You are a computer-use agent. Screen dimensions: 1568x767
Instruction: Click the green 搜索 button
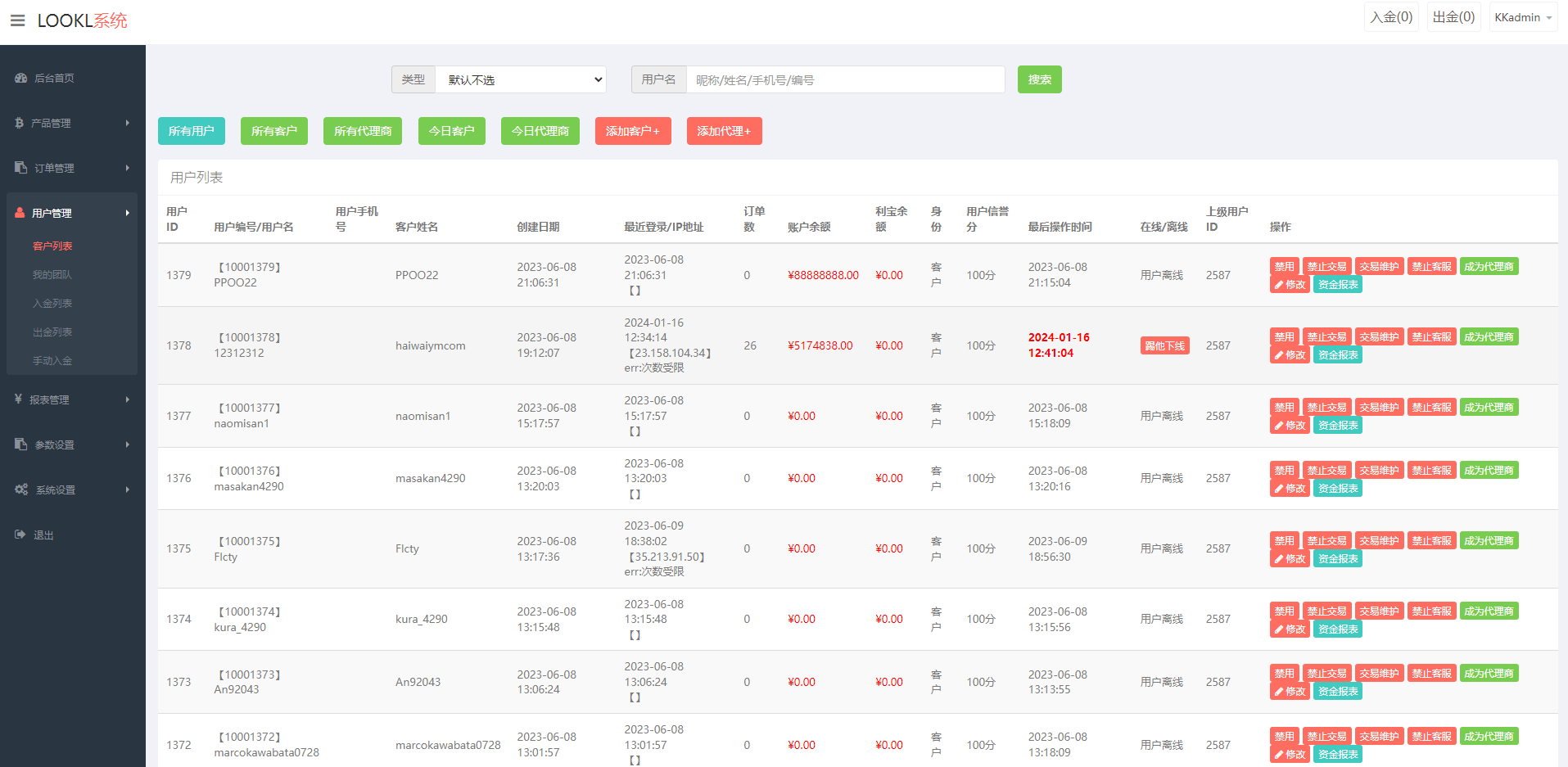pos(1039,80)
